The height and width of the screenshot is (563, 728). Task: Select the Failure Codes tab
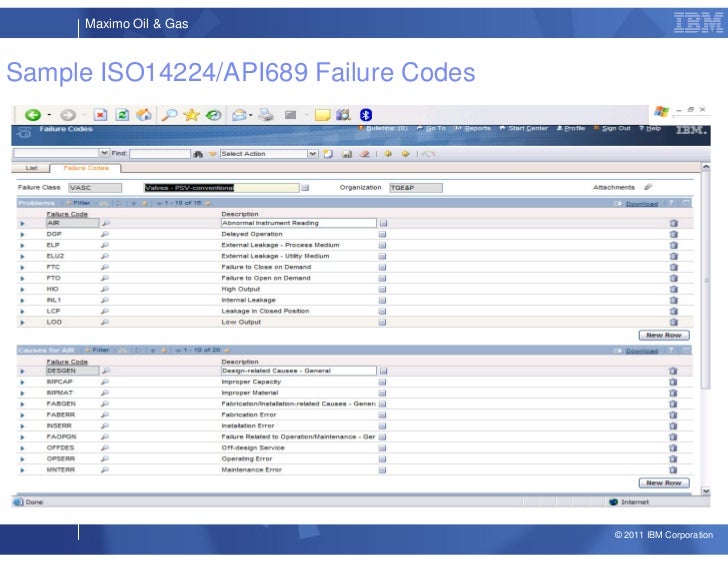point(86,168)
